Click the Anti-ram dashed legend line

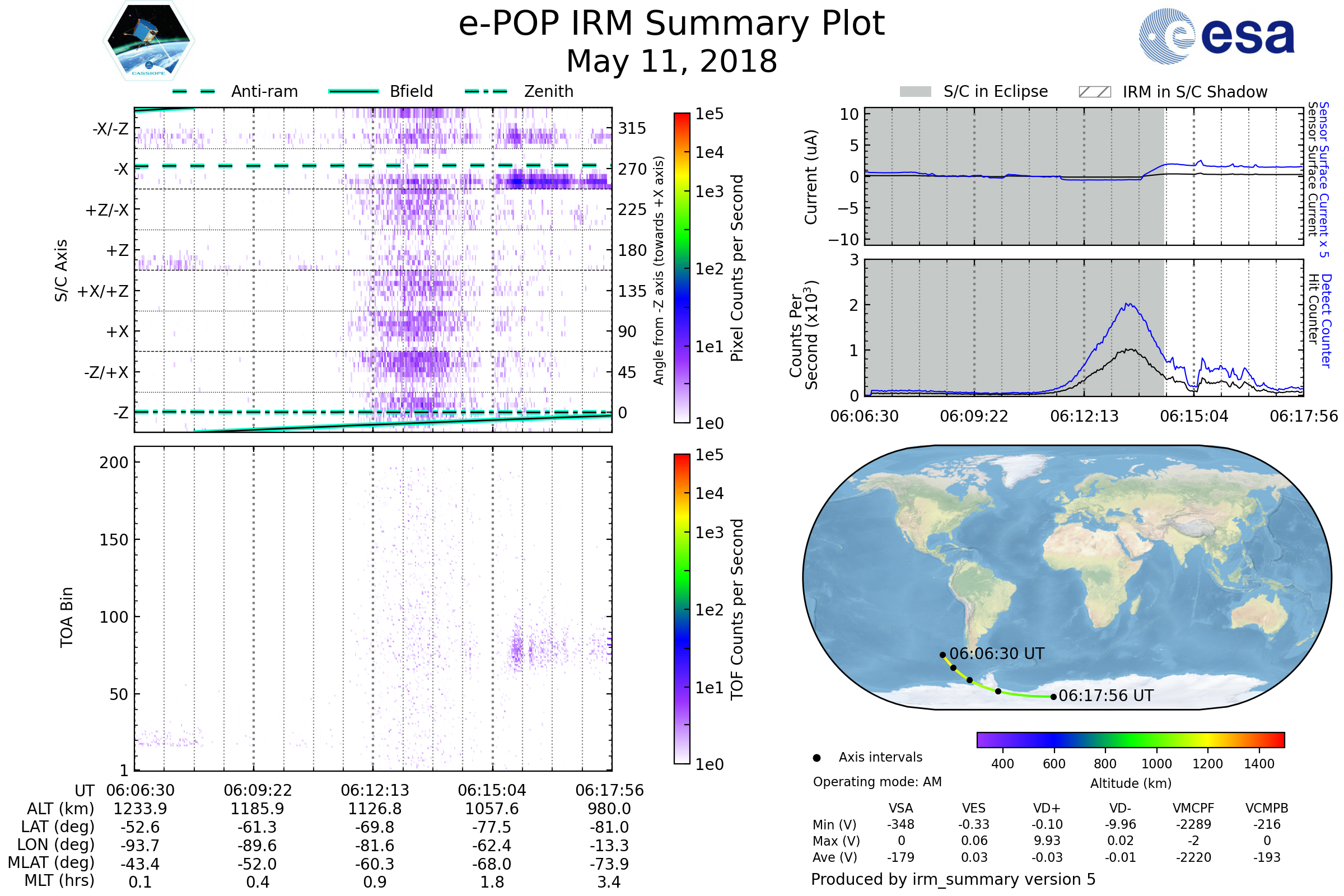coord(194,91)
